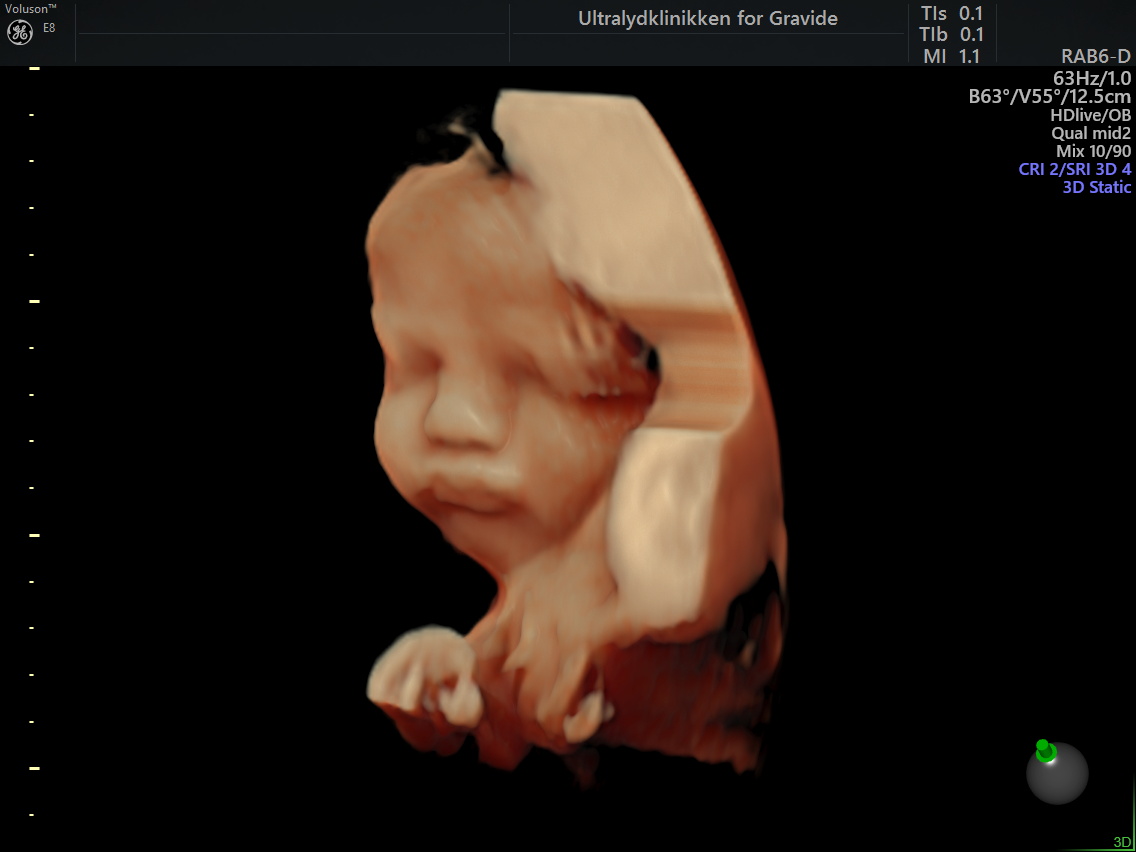
Task: Click the 'E8' model label
Action: pyautogui.click(x=49, y=28)
